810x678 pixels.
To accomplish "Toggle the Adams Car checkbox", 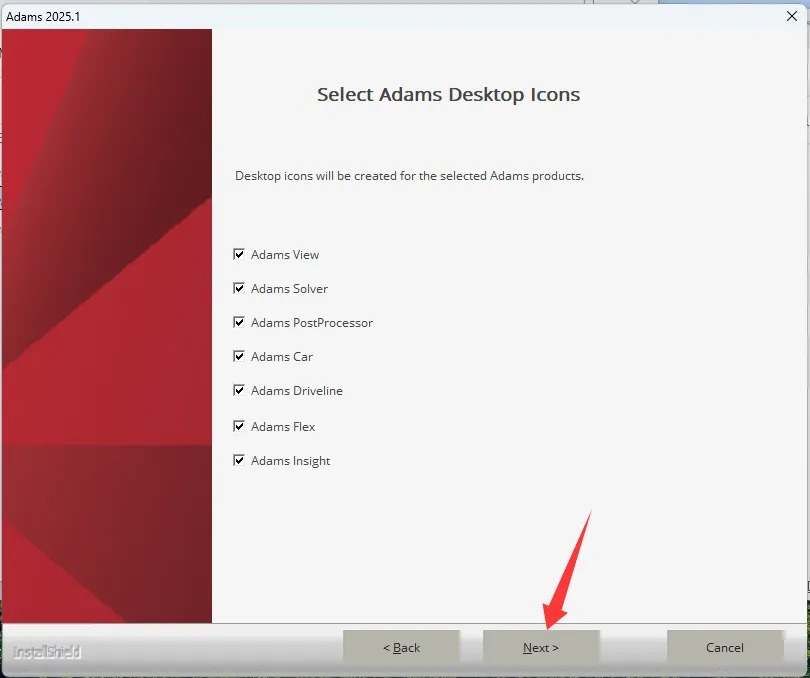I will (x=239, y=357).
